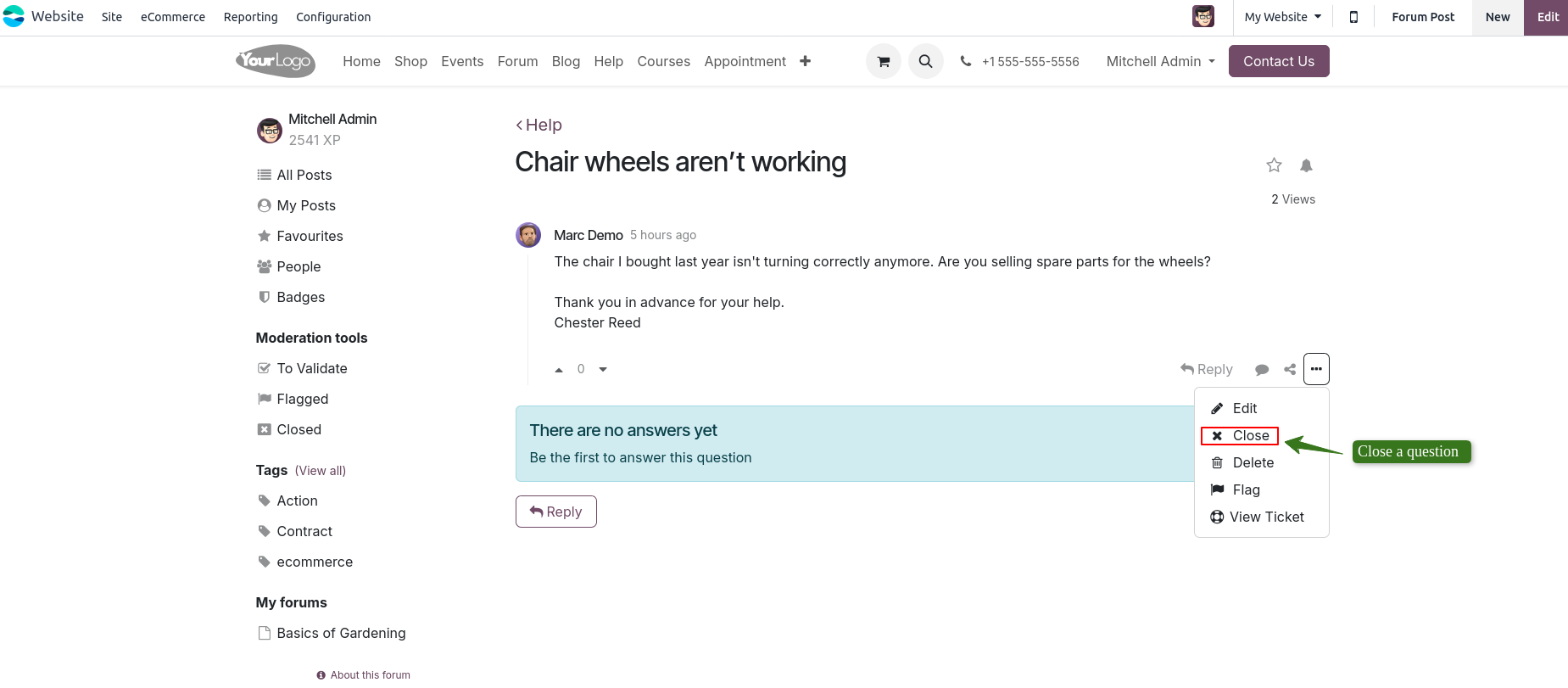The width and height of the screenshot is (1568, 688).
Task: Switch to mobile preview icon
Action: pyautogui.click(x=1353, y=17)
